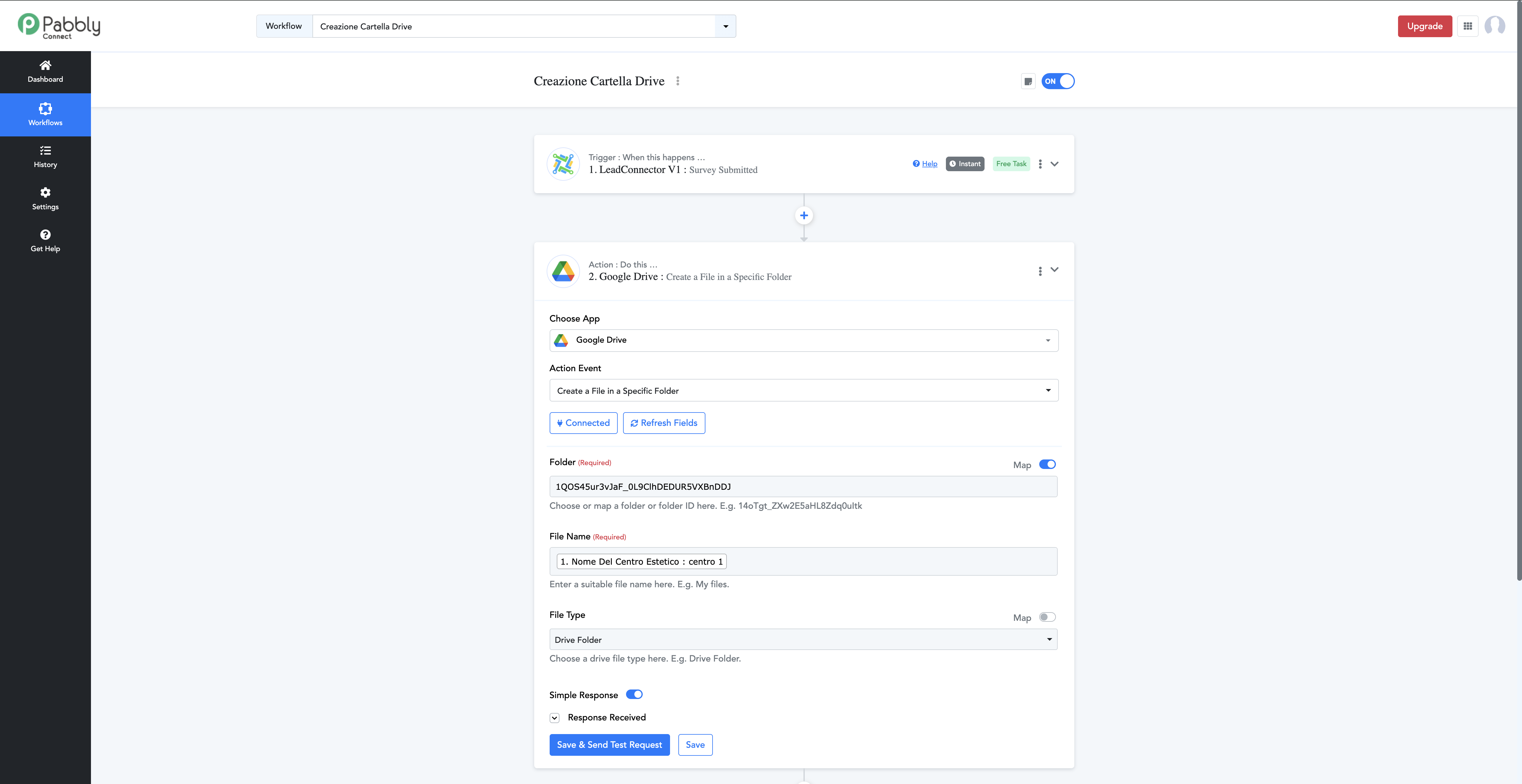
Task: Open workflow title three-dot menu
Action: point(678,81)
